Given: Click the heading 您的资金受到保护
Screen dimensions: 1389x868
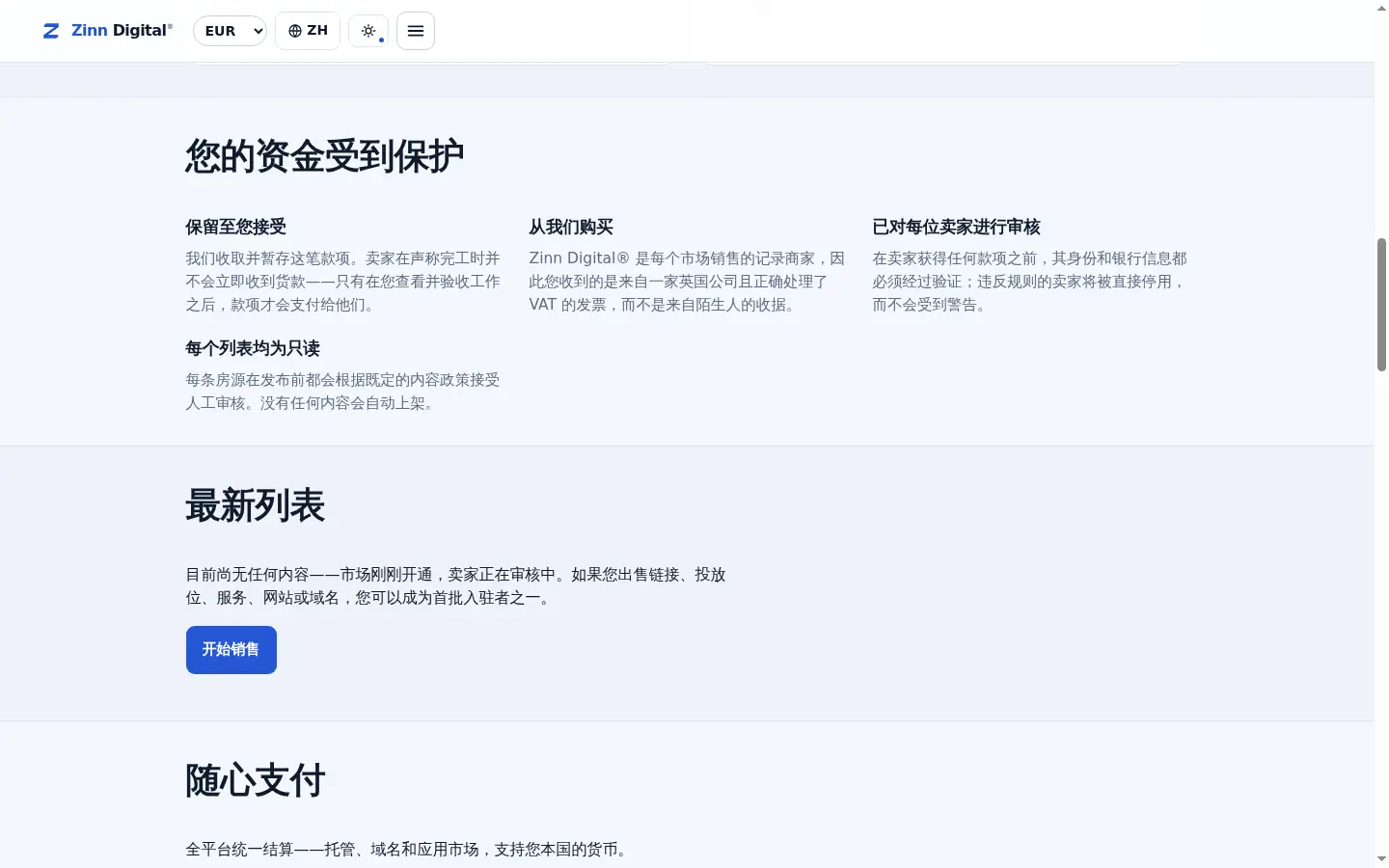Looking at the screenshot, I should [325, 156].
